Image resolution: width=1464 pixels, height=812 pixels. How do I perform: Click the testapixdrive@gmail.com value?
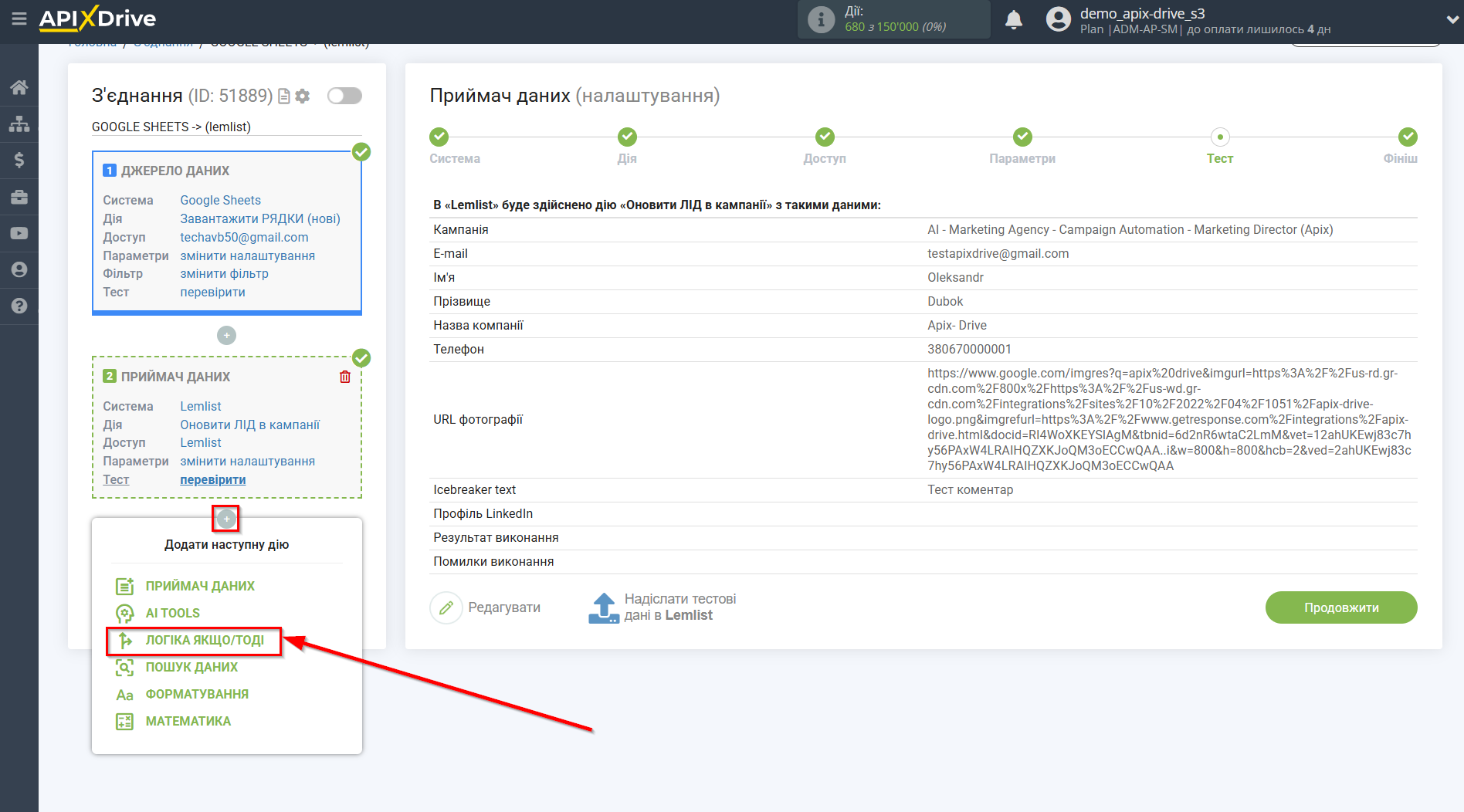[998, 254]
